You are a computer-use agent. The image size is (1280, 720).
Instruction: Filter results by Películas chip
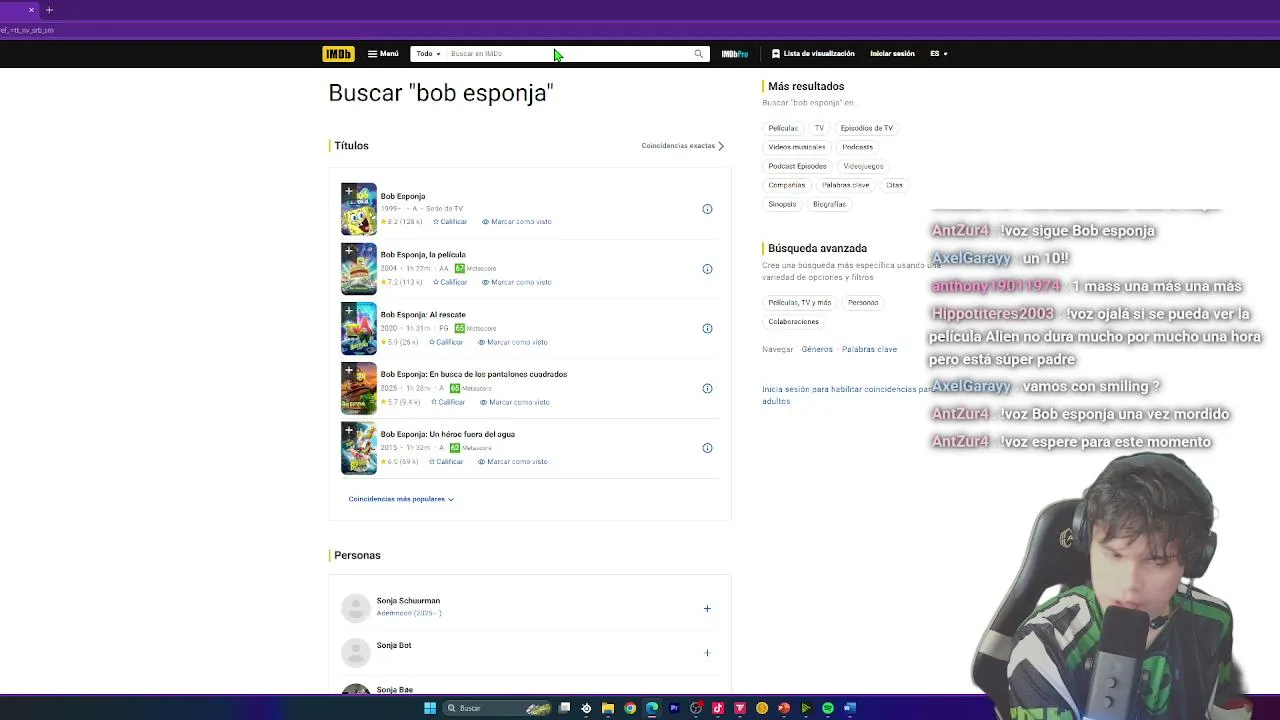(783, 128)
